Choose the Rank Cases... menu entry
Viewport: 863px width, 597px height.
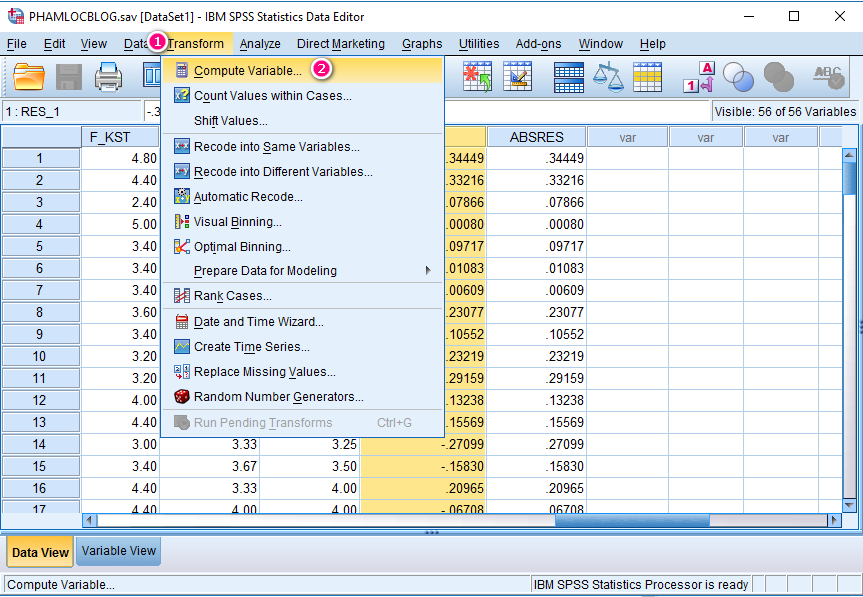pyautogui.click(x=303, y=296)
